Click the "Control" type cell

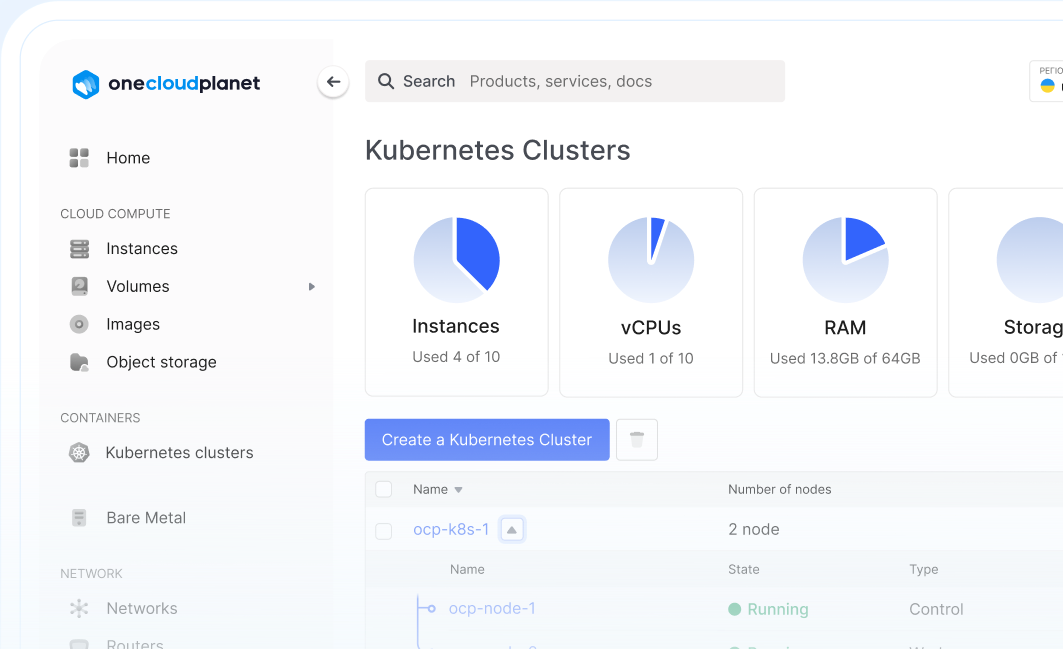[x=936, y=609]
